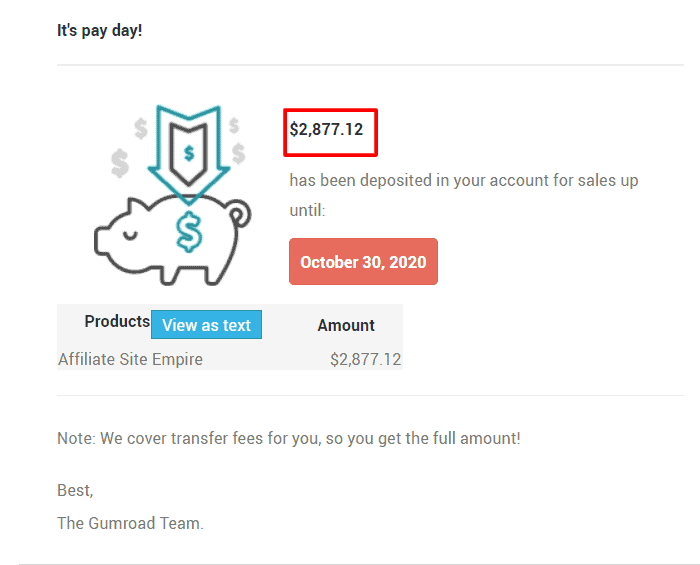Click the "It's pay day!" heading
Image resolution: width=700 pixels, height=565 pixels.
pos(100,30)
